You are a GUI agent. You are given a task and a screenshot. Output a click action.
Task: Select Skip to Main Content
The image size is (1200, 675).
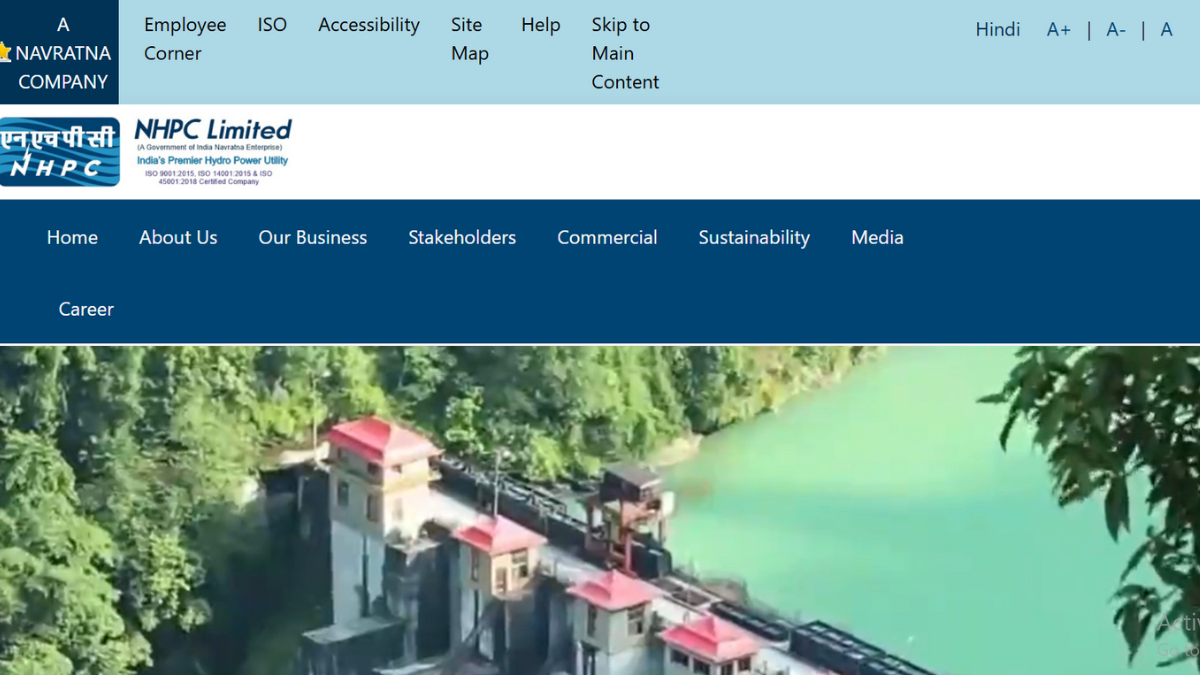point(625,53)
